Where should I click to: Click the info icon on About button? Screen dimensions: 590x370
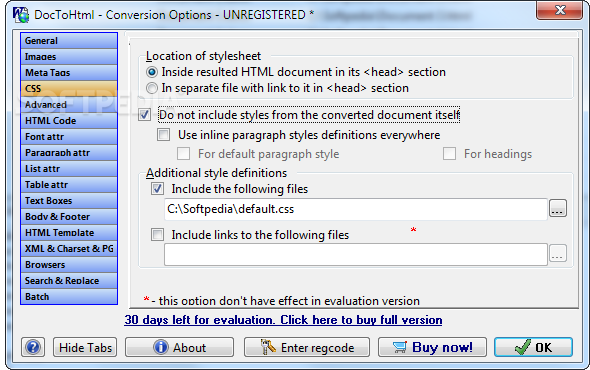click(x=161, y=347)
